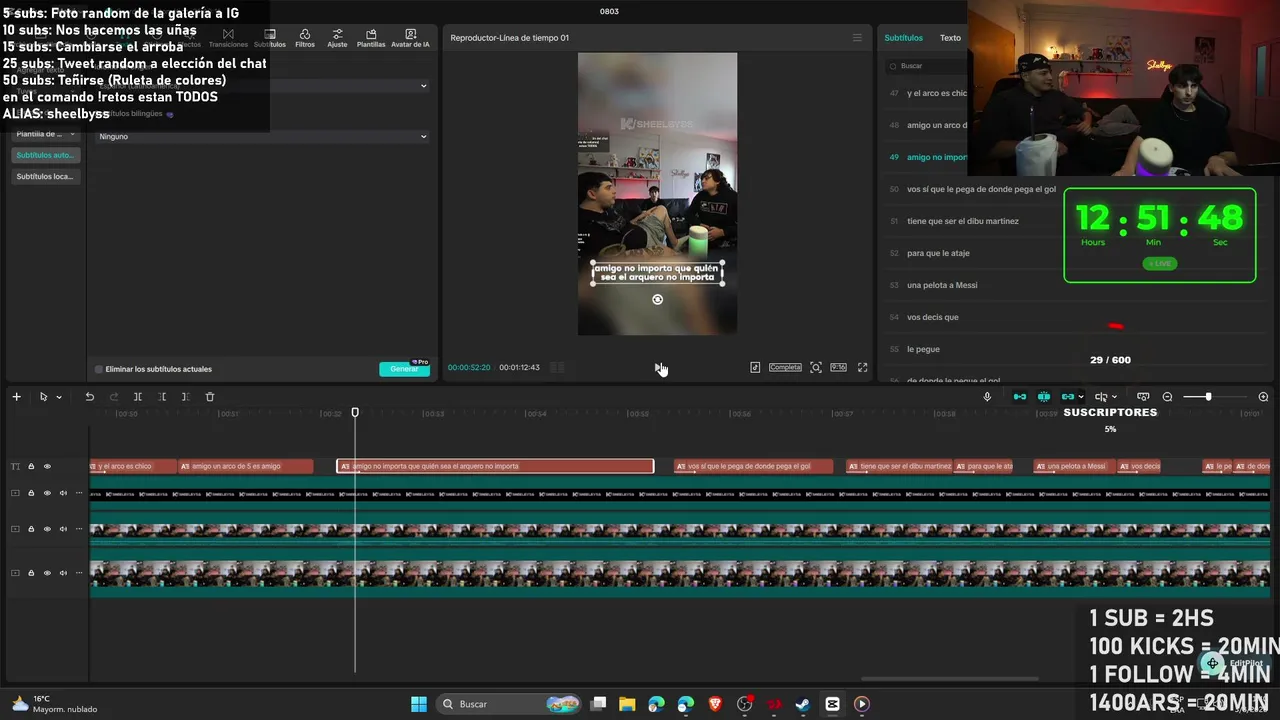Mute the watermark video track
This screenshot has width=1280, height=720.
coord(63,493)
